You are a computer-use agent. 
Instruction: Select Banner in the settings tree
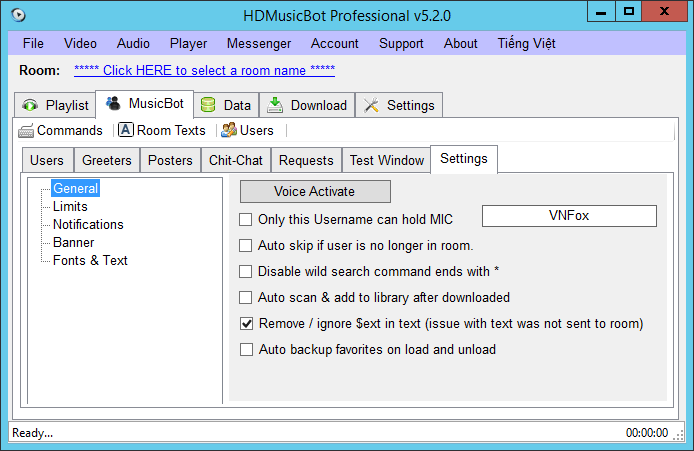coord(73,243)
